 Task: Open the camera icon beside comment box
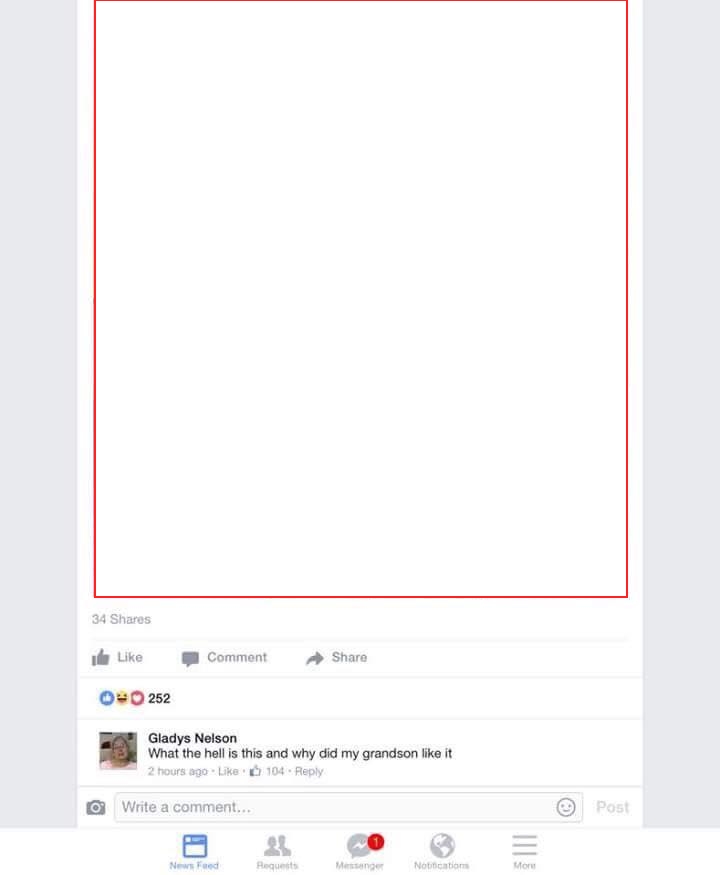[x=95, y=807]
